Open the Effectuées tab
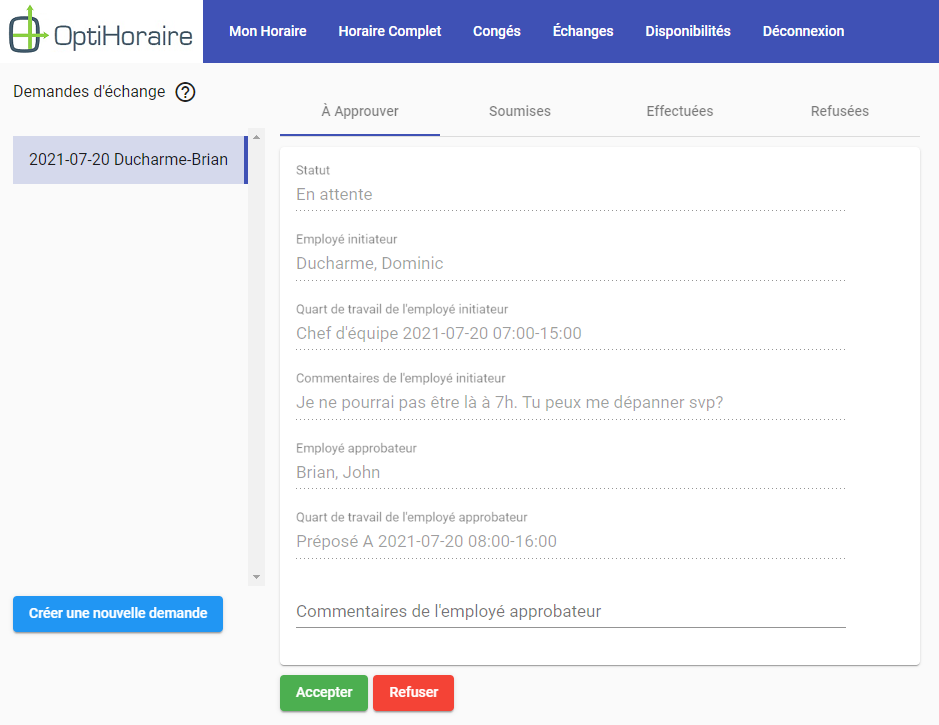939x725 pixels. point(680,111)
